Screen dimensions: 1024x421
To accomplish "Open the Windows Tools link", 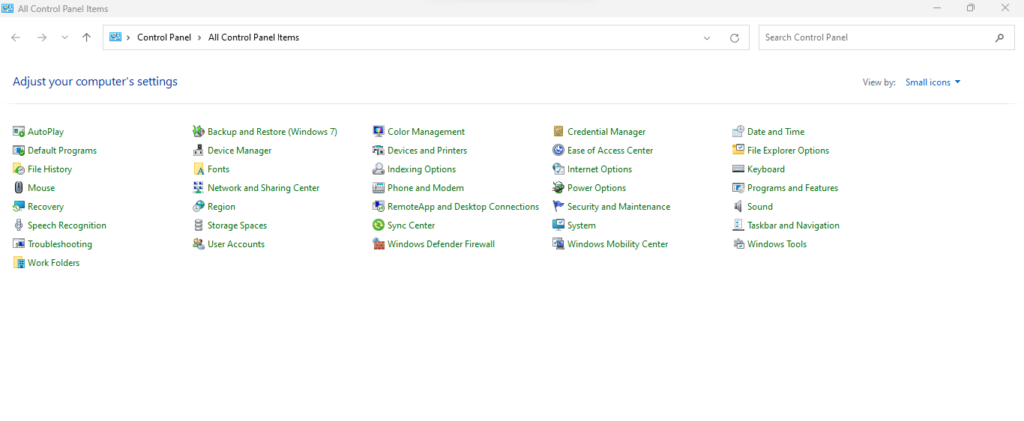I will point(777,244).
